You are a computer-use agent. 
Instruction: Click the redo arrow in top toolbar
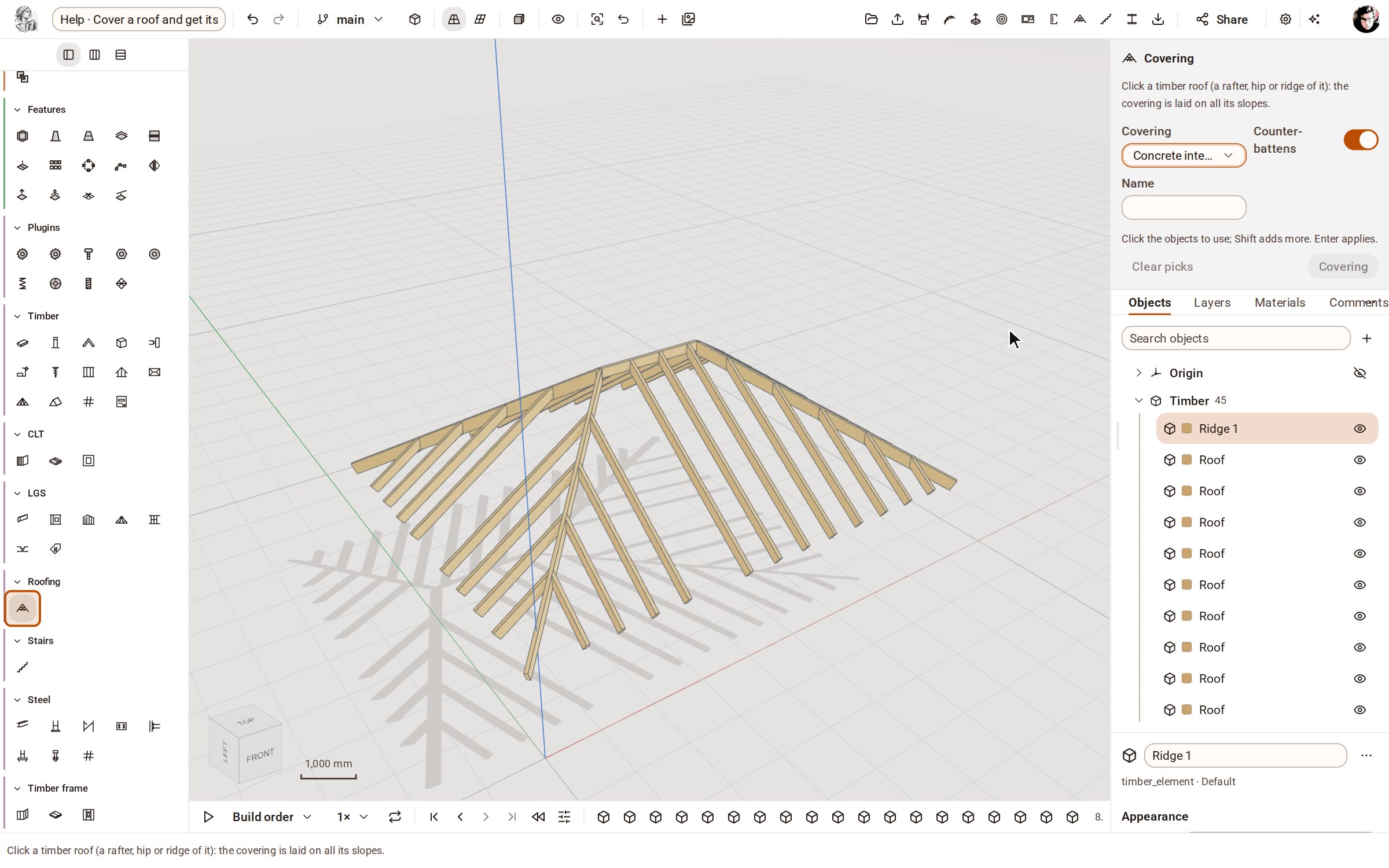[x=279, y=19]
